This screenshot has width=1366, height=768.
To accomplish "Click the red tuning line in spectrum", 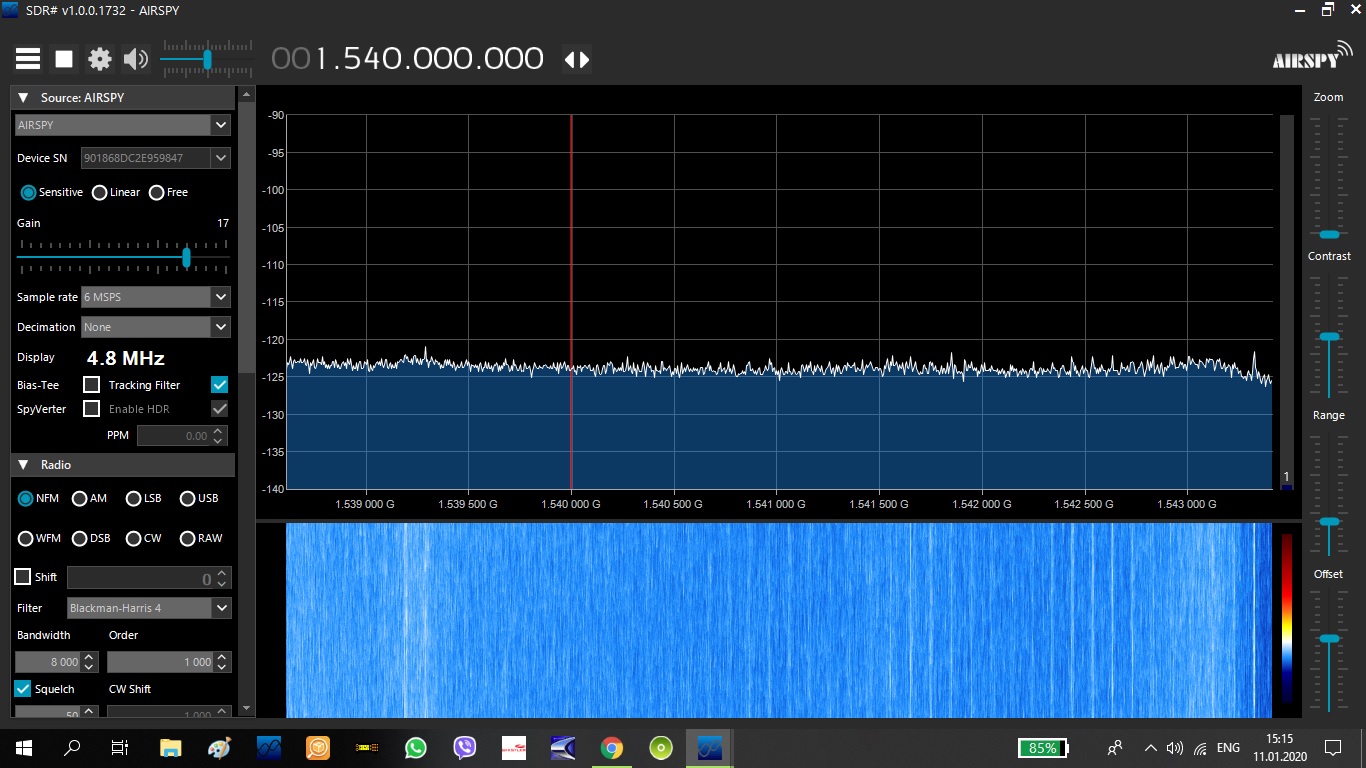I will click(571, 301).
